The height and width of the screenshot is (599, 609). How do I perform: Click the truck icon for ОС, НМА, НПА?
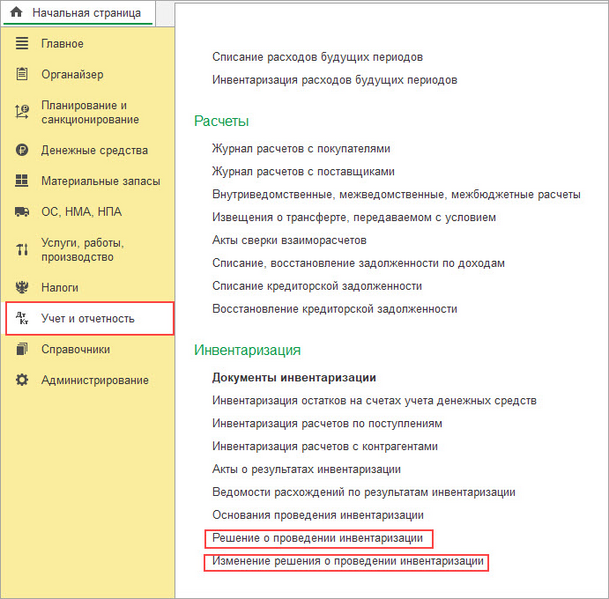22,211
